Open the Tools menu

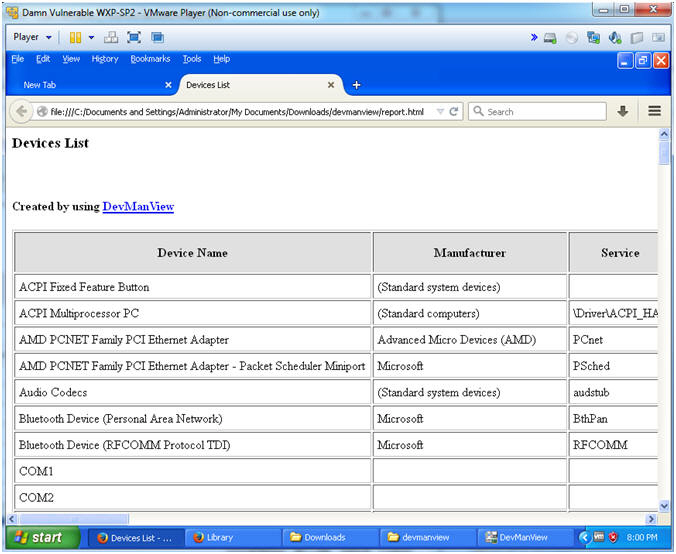(x=192, y=59)
